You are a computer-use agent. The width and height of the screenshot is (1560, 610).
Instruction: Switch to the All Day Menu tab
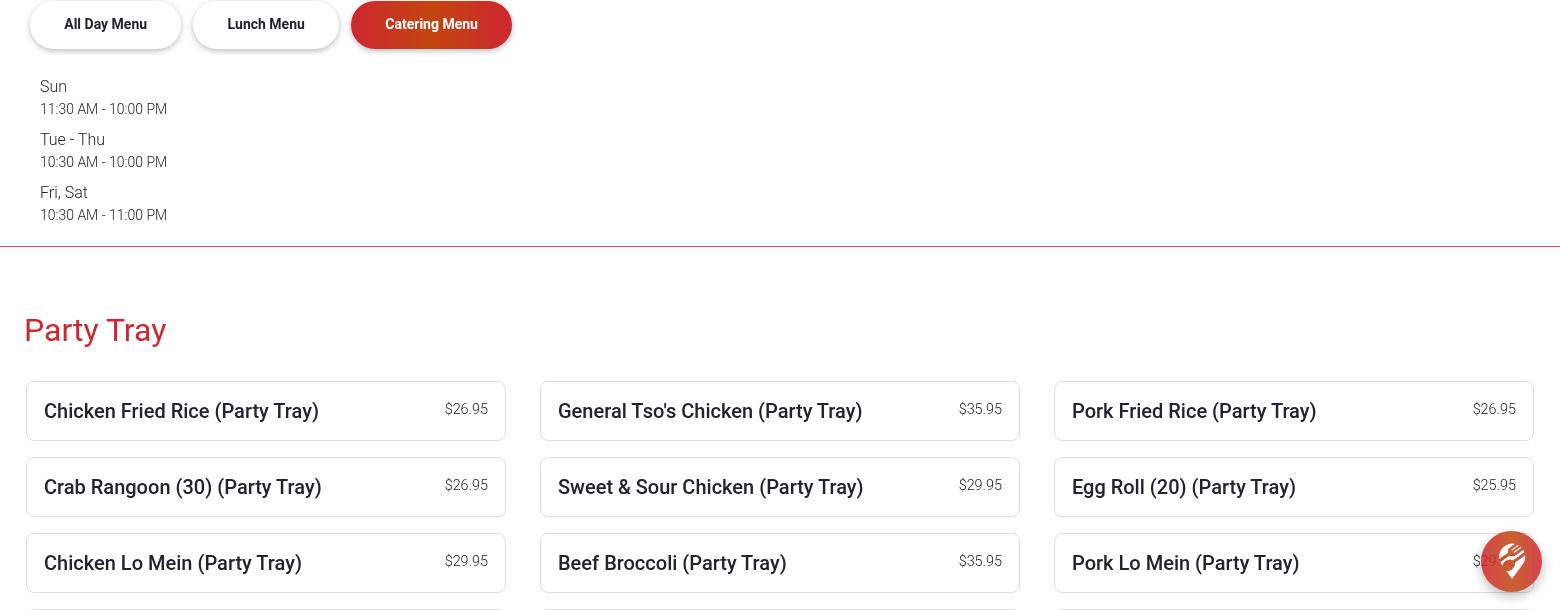tap(105, 24)
